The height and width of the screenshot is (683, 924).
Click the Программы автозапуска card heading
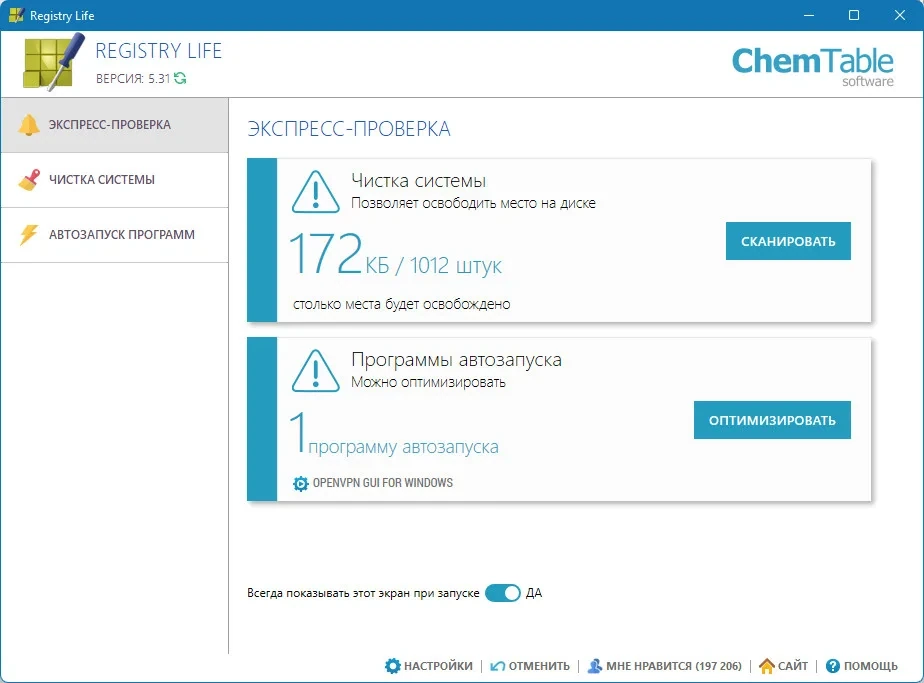(x=456, y=359)
